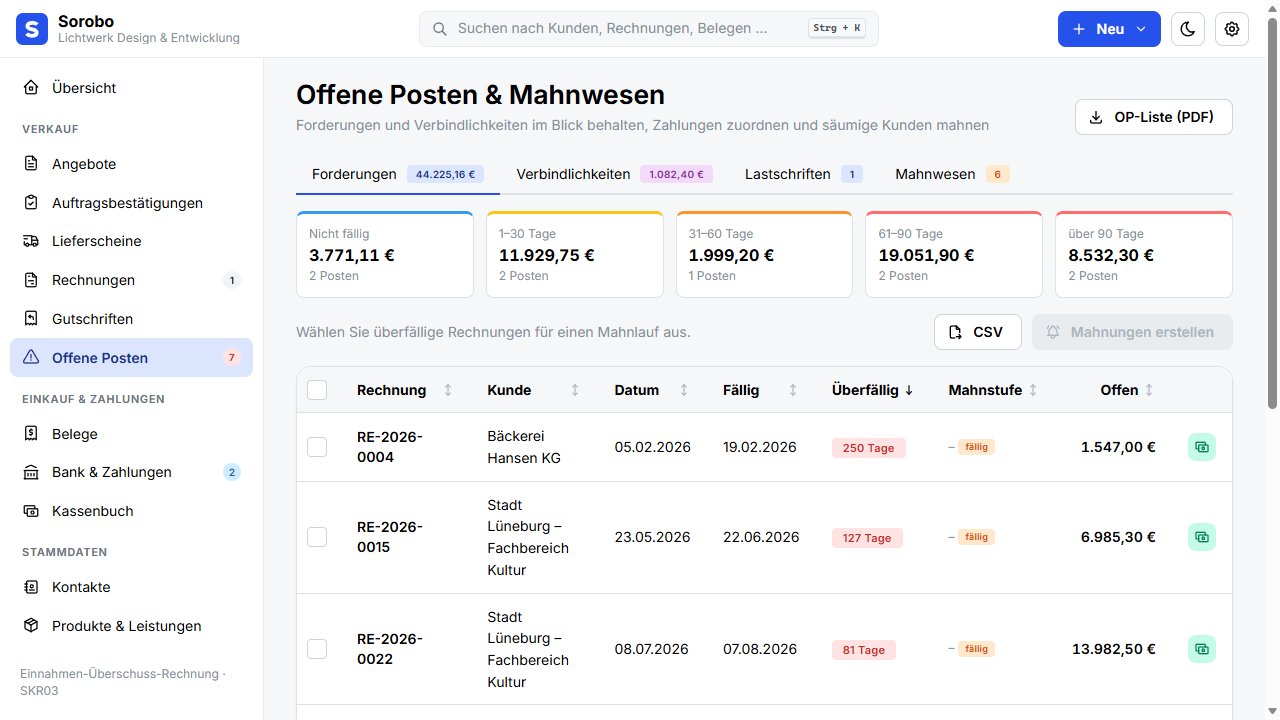Click the page's vertical scrollbar
The height and width of the screenshot is (720, 1280).
(1272, 212)
